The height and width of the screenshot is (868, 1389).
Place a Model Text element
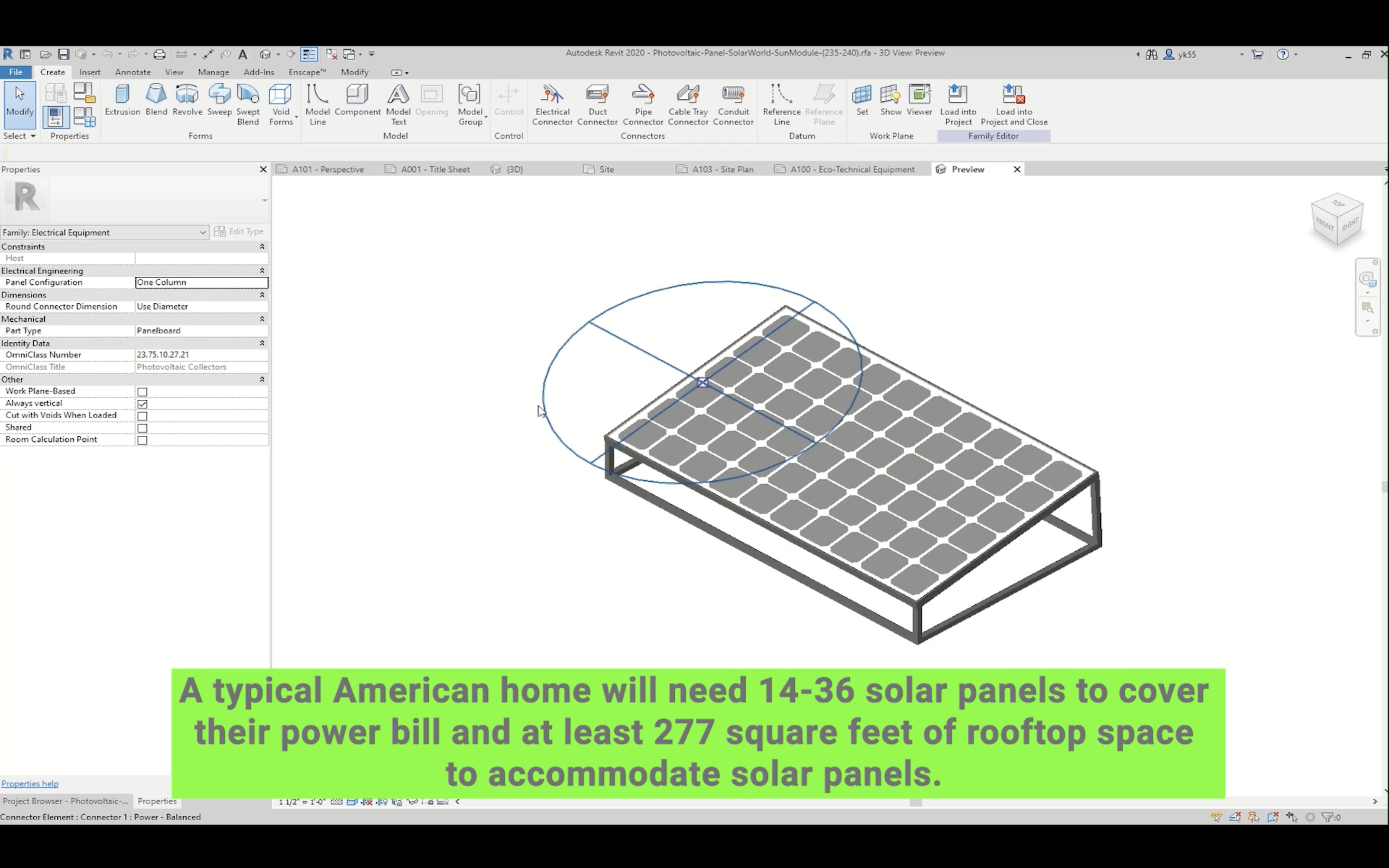[x=398, y=103]
